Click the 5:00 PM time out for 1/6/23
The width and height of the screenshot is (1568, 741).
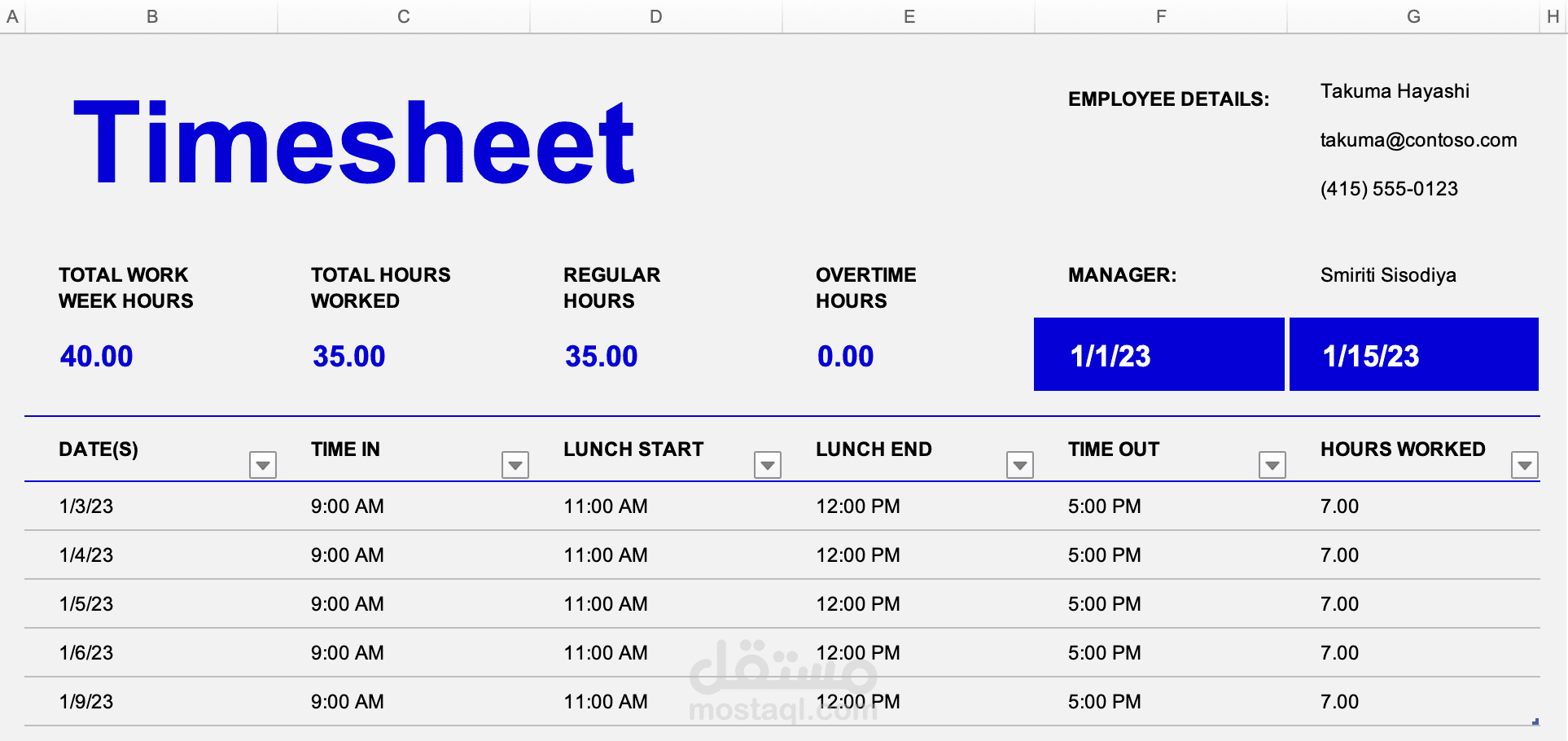click(1105, 653)
